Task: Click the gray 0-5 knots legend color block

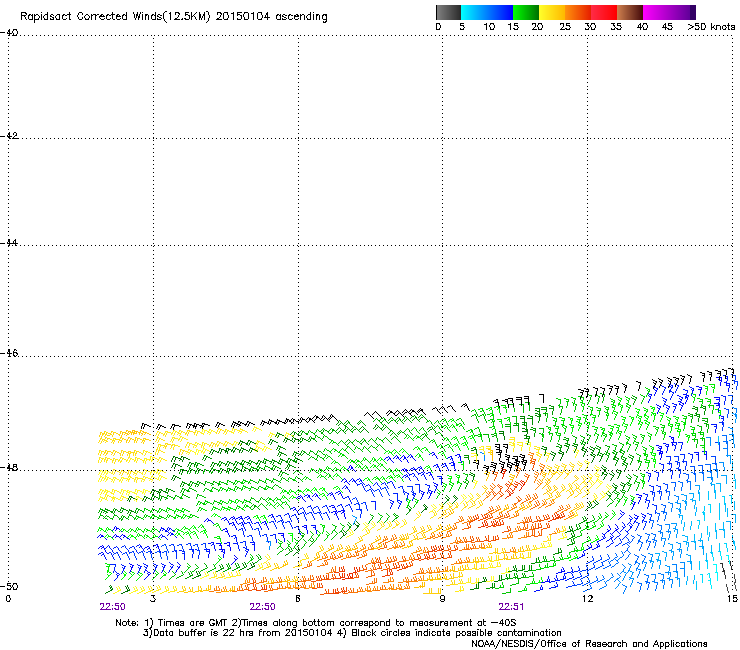Action: [448, 12]
